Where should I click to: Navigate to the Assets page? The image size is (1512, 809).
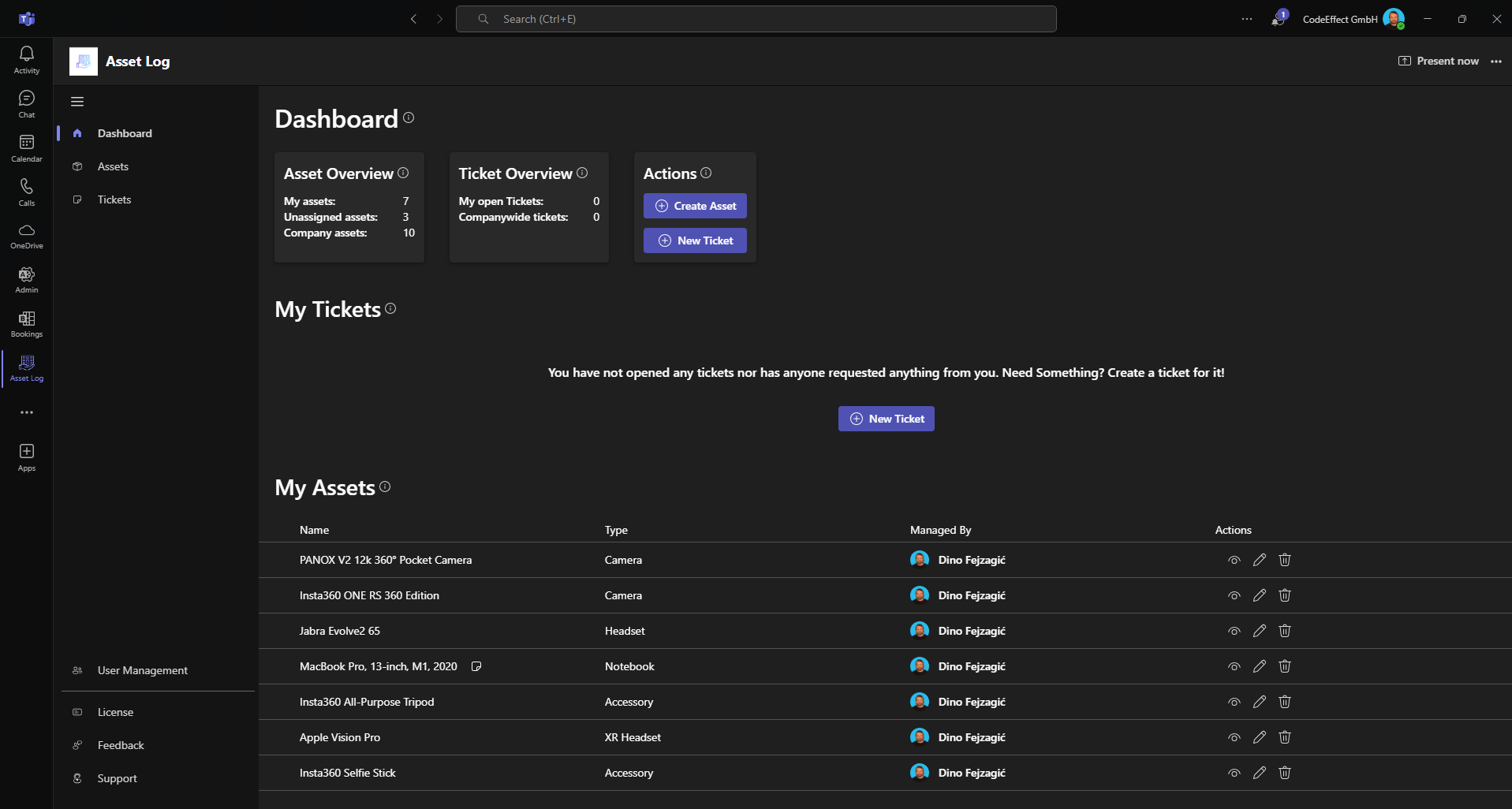click(x=113, y=166)
